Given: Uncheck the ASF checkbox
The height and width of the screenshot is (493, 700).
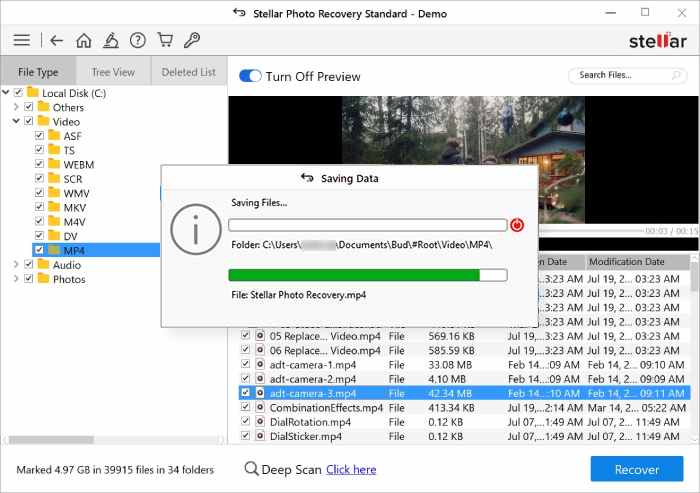Looking at the screenshot, I should point(39,135).
